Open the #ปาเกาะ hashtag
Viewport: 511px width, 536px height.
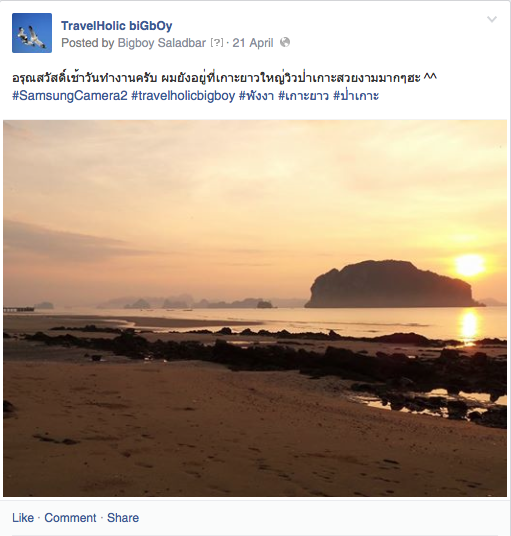(x=356, y=96)
